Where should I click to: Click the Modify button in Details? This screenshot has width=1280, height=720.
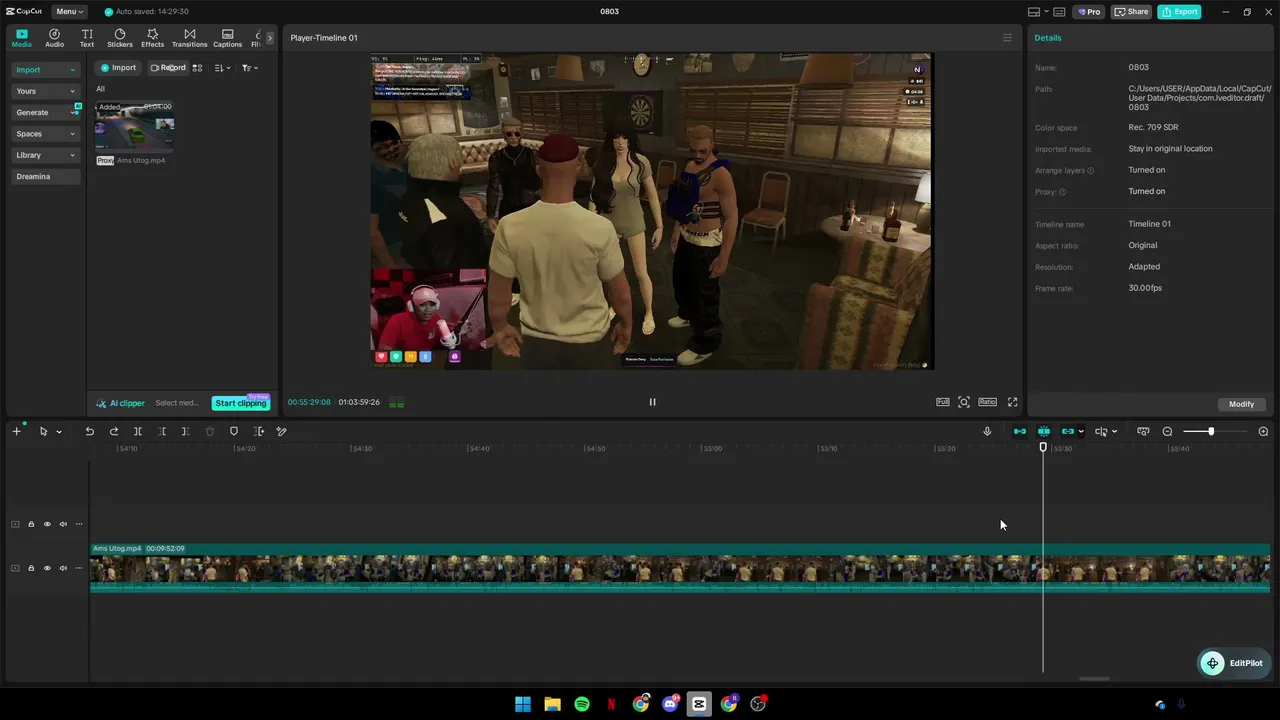tap(1242, 404)
